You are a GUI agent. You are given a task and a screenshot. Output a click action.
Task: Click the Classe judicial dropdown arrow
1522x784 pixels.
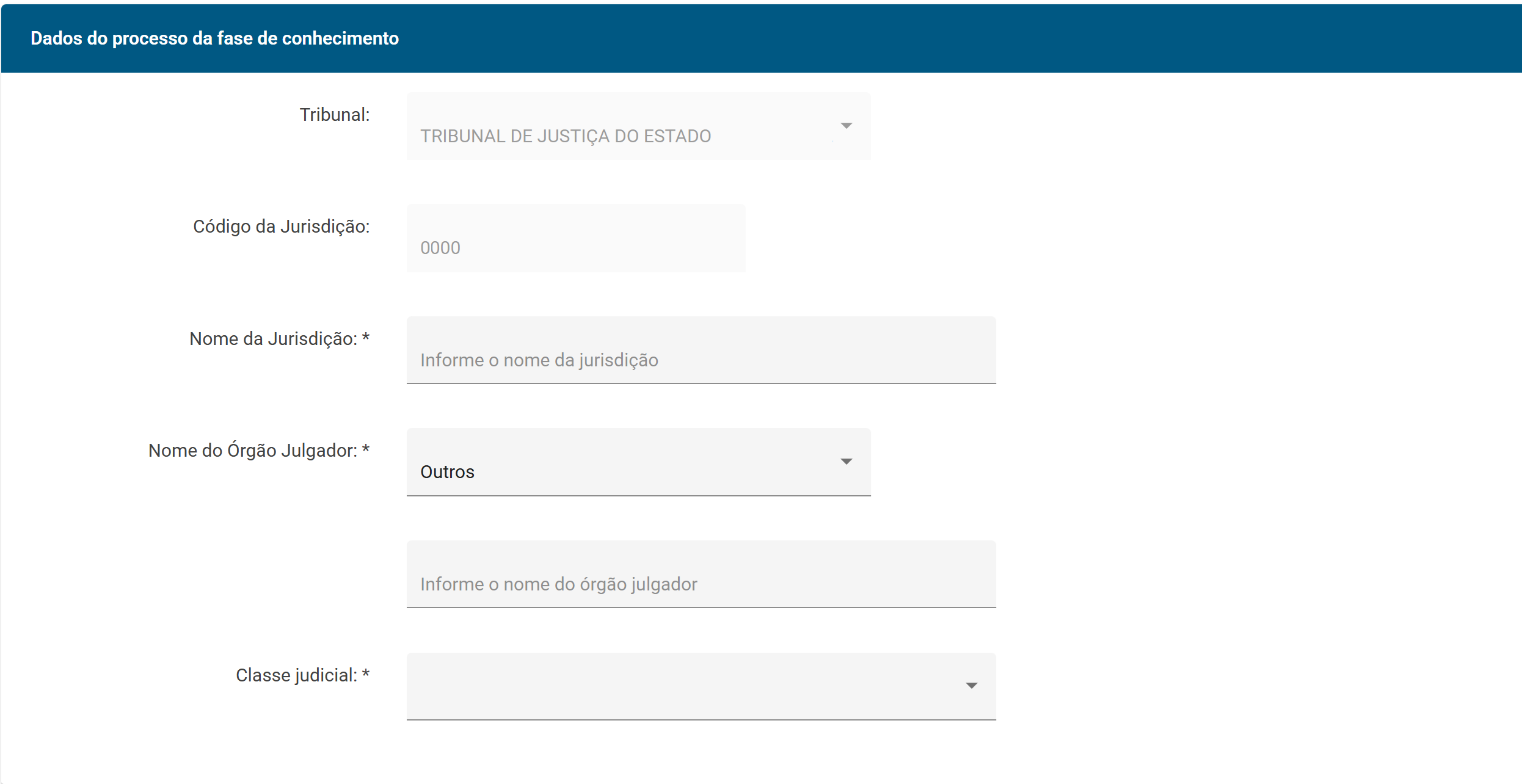click(971, 686)
